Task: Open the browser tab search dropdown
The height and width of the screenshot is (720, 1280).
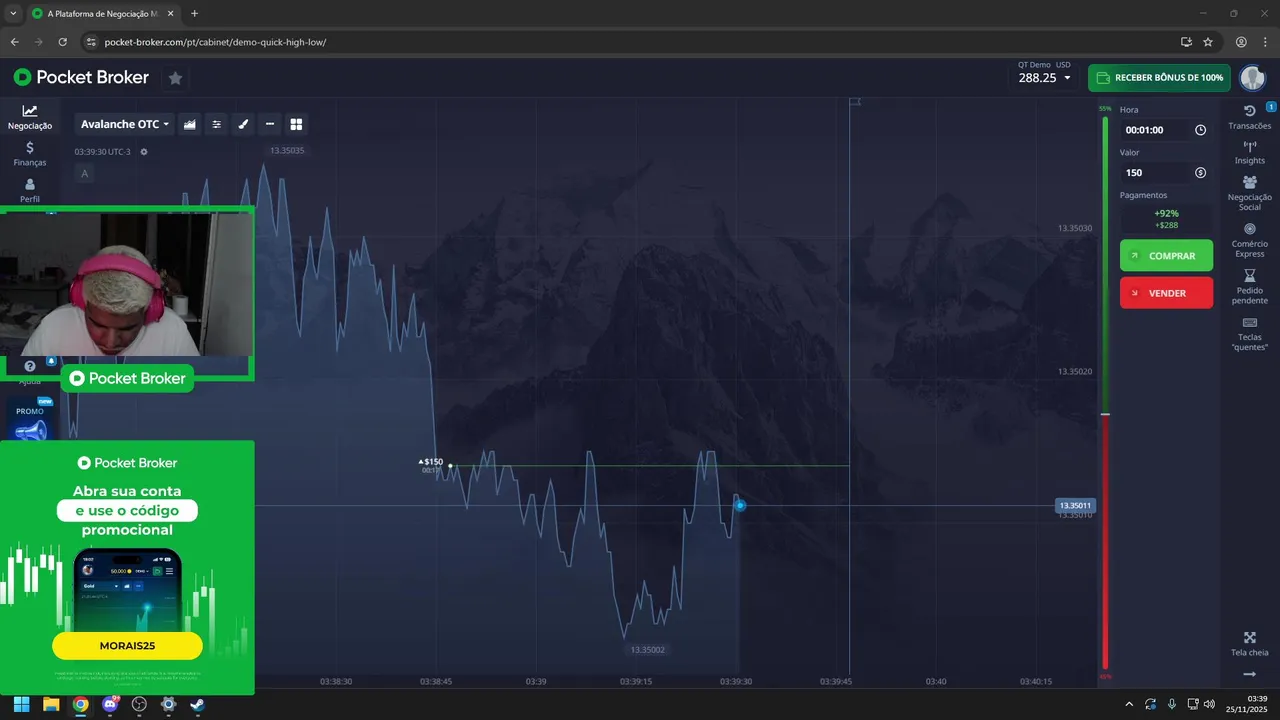Action: click(12, 14)
